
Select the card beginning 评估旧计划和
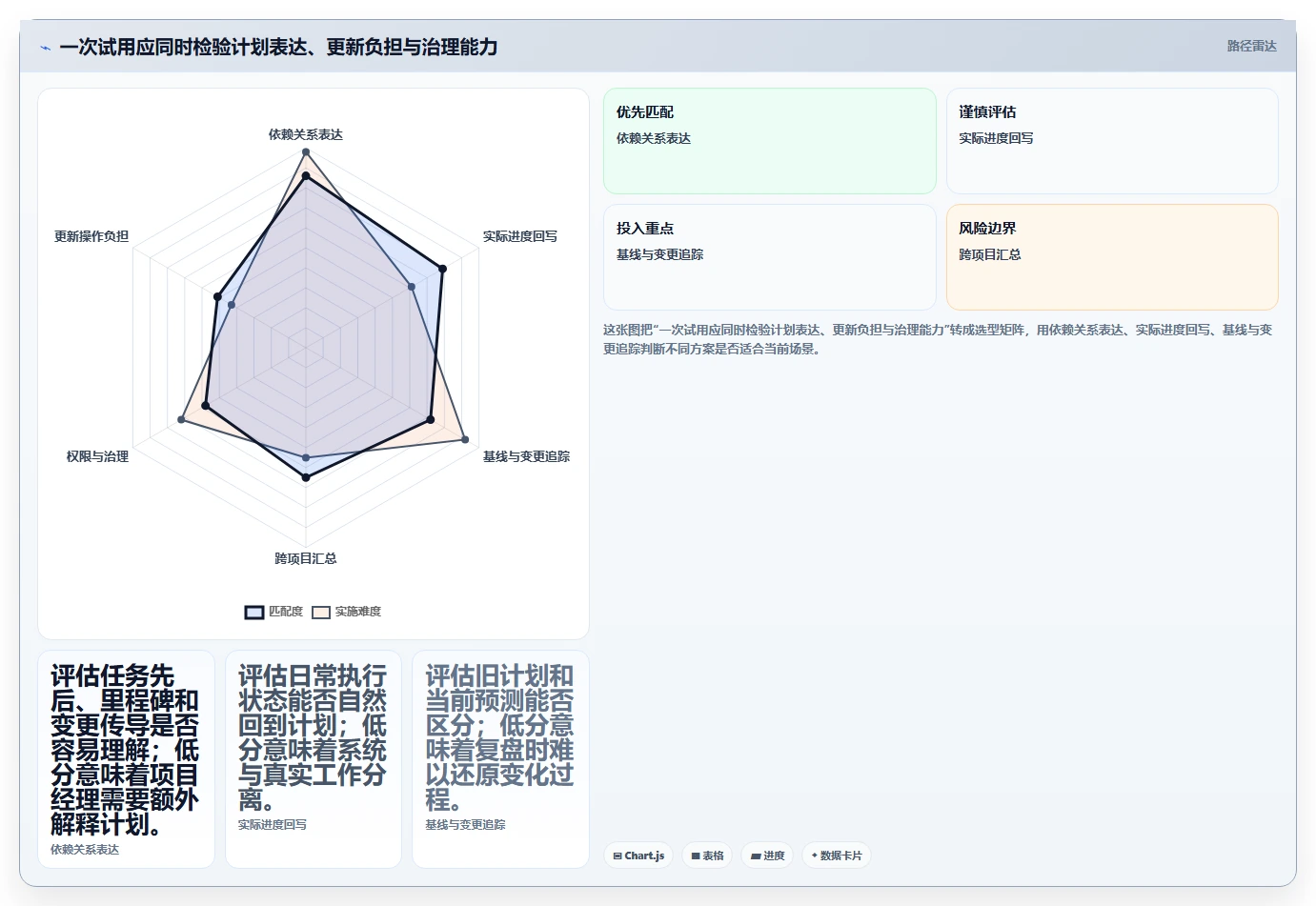tap(501, 759)
